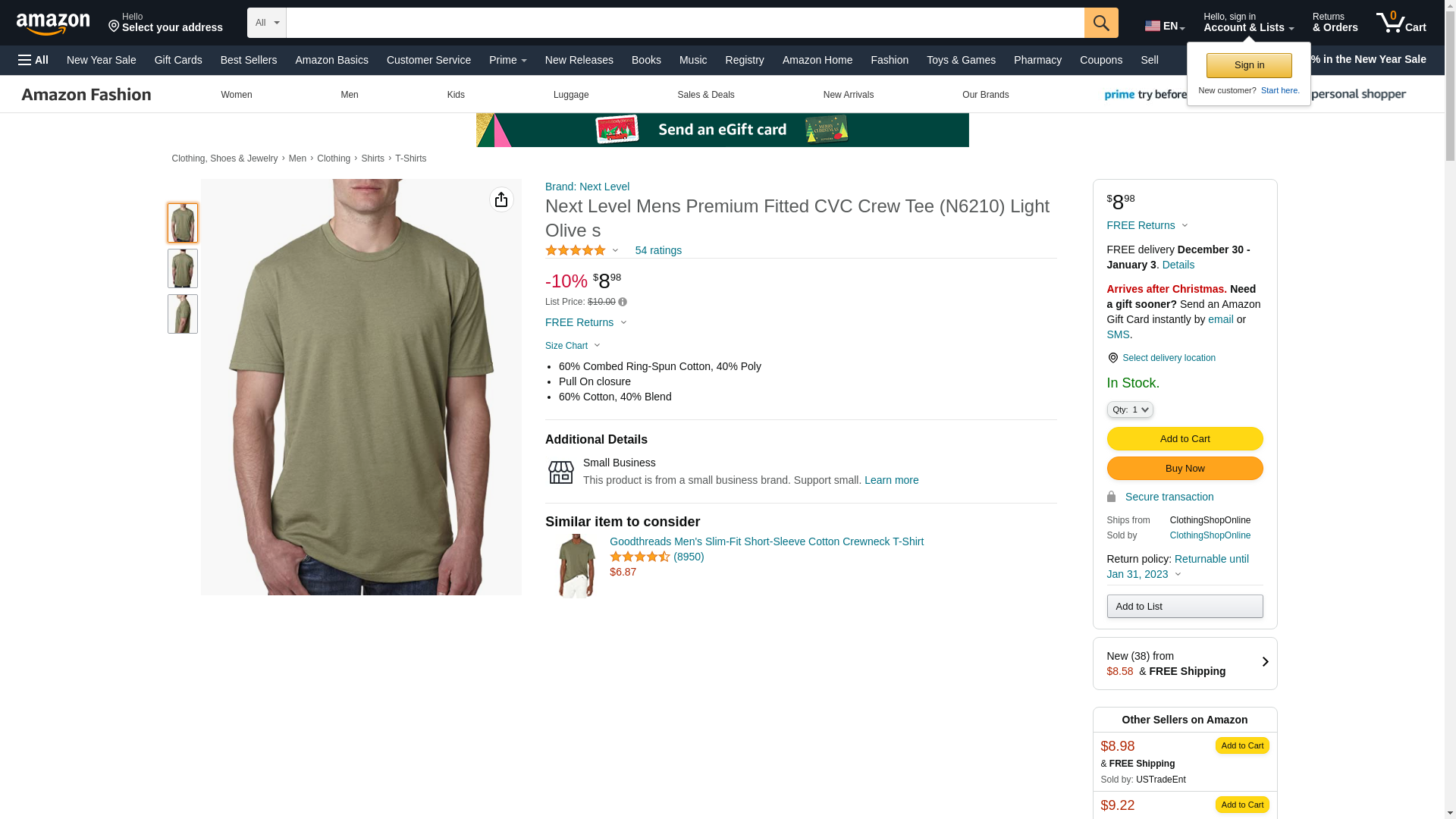Open the search category All dropdown
Image resolution: width=1456 pixels, height=819 pixels.
click(x=266, y=23)
